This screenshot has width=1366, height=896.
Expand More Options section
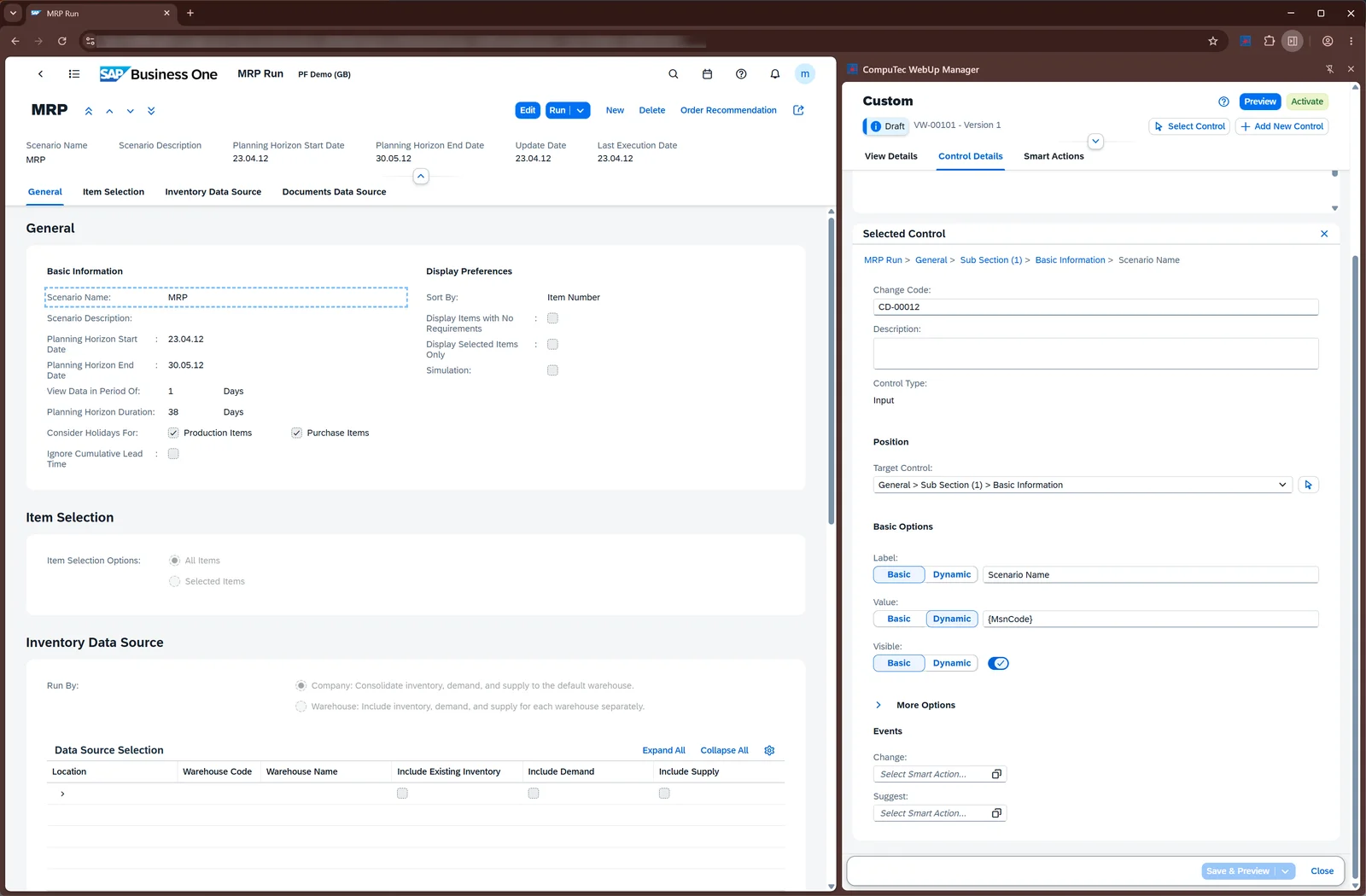[878, 705]
